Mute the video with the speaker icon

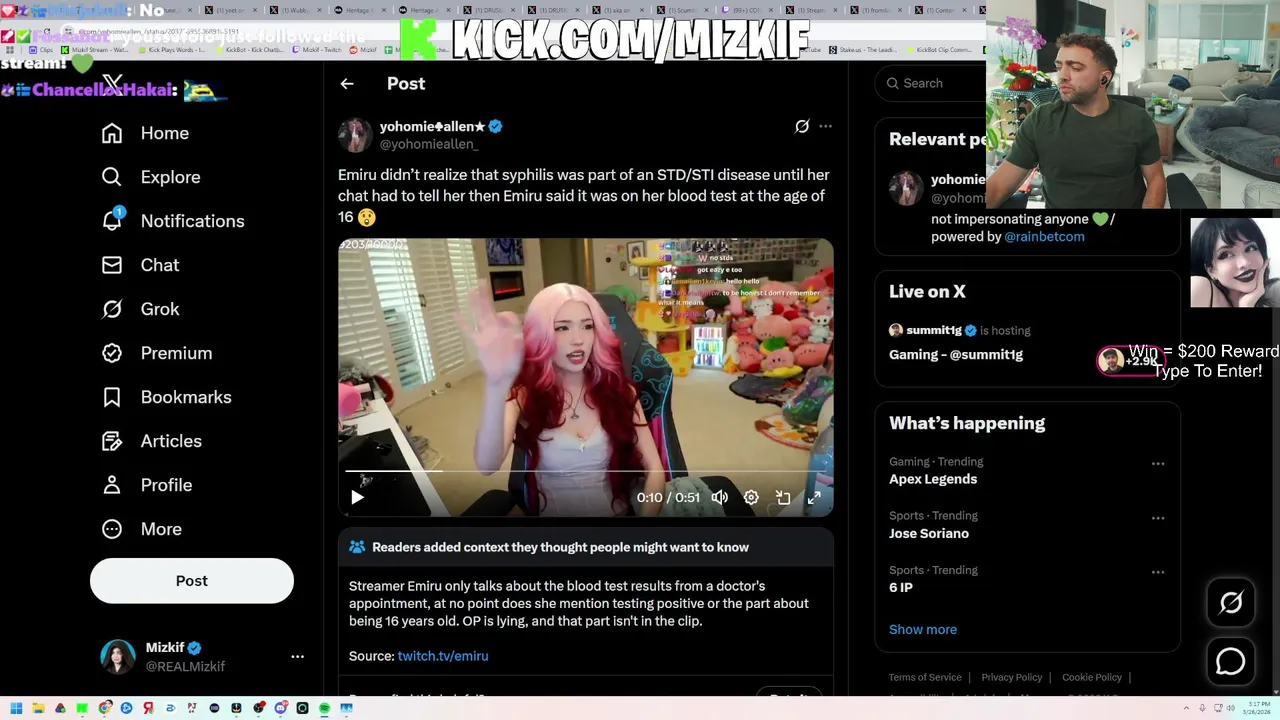coord(719,497)
